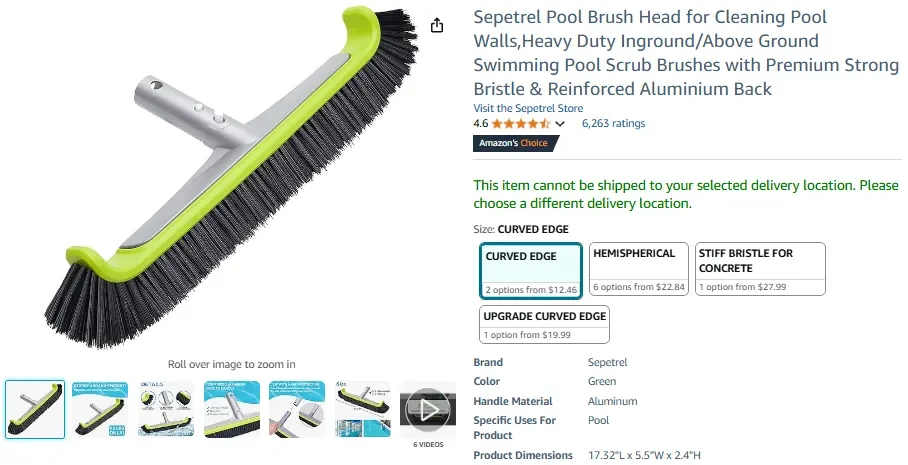Click the Amazon's Choice badge
Screen dimensions: 908x465
click(x=515, y=143)
